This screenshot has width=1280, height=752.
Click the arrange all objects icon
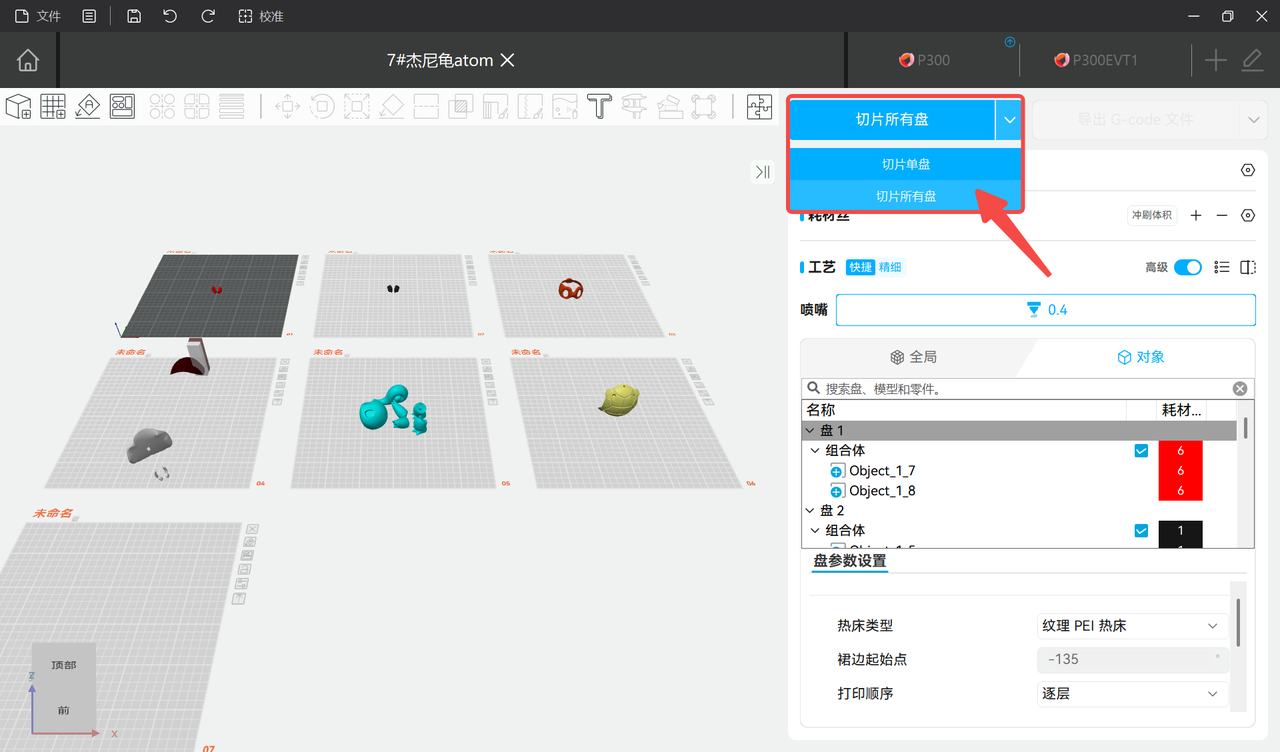tap(122, 106)
